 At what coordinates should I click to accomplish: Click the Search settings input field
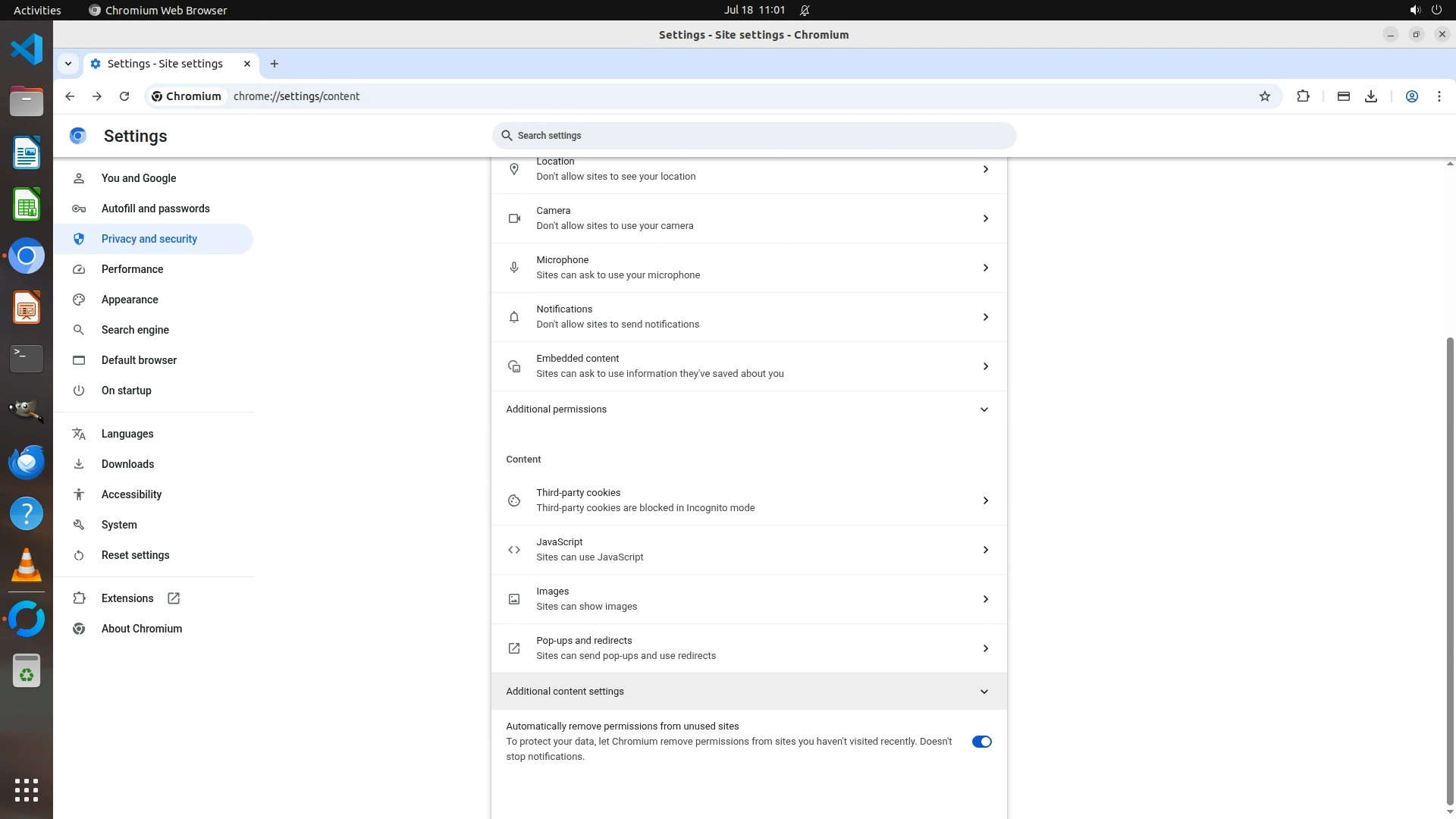coord(754,136)
